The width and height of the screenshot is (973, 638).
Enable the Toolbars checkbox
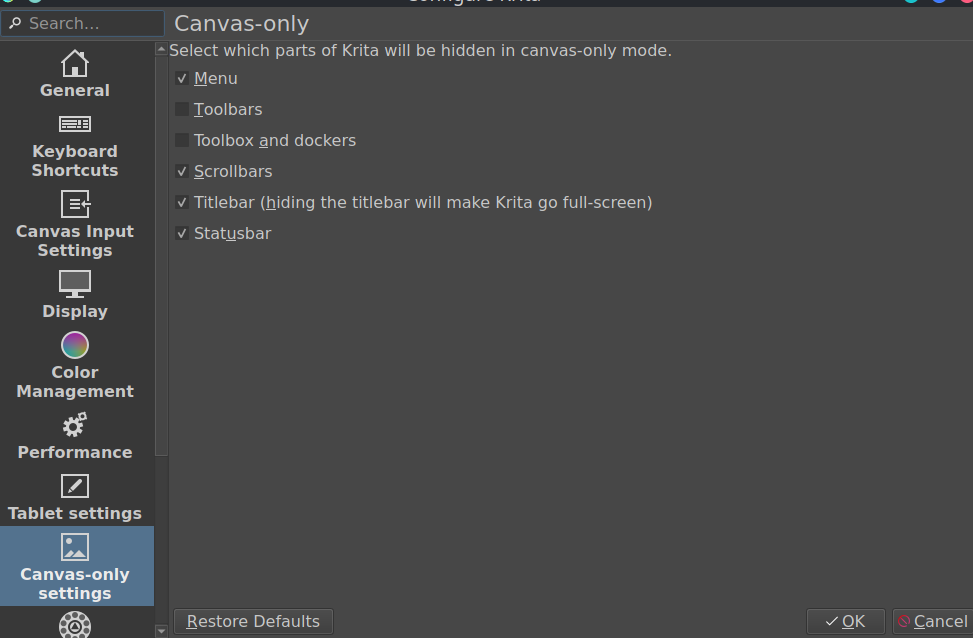point(182,109)
